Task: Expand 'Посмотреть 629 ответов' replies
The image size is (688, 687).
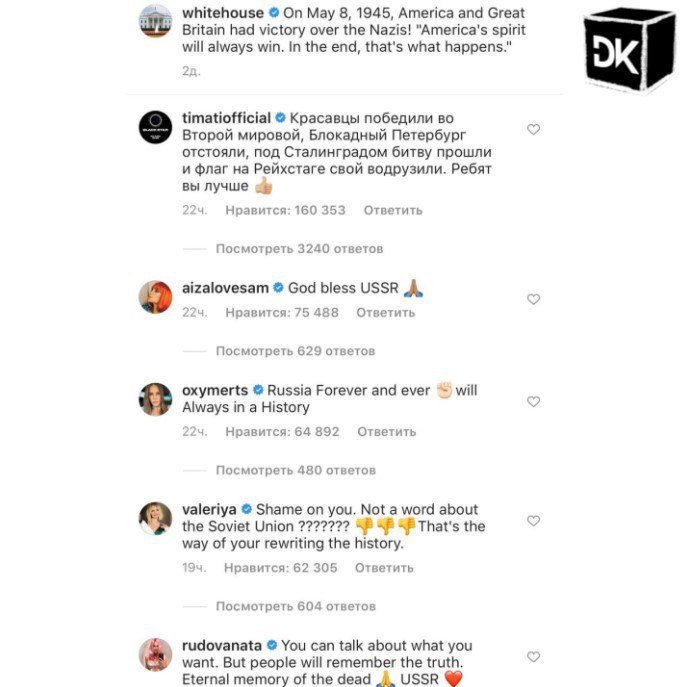Action: point(295,351)
